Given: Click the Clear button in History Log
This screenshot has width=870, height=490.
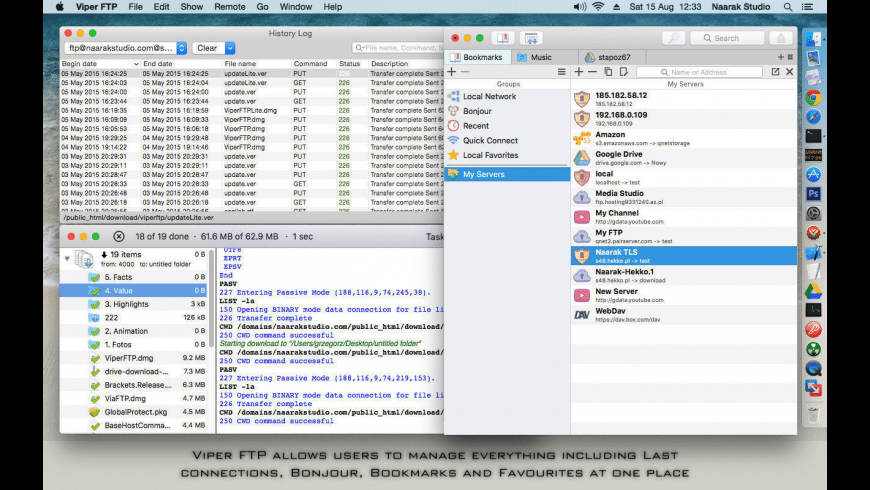Looking at the screenshot, I should click(x=208, y=48).
